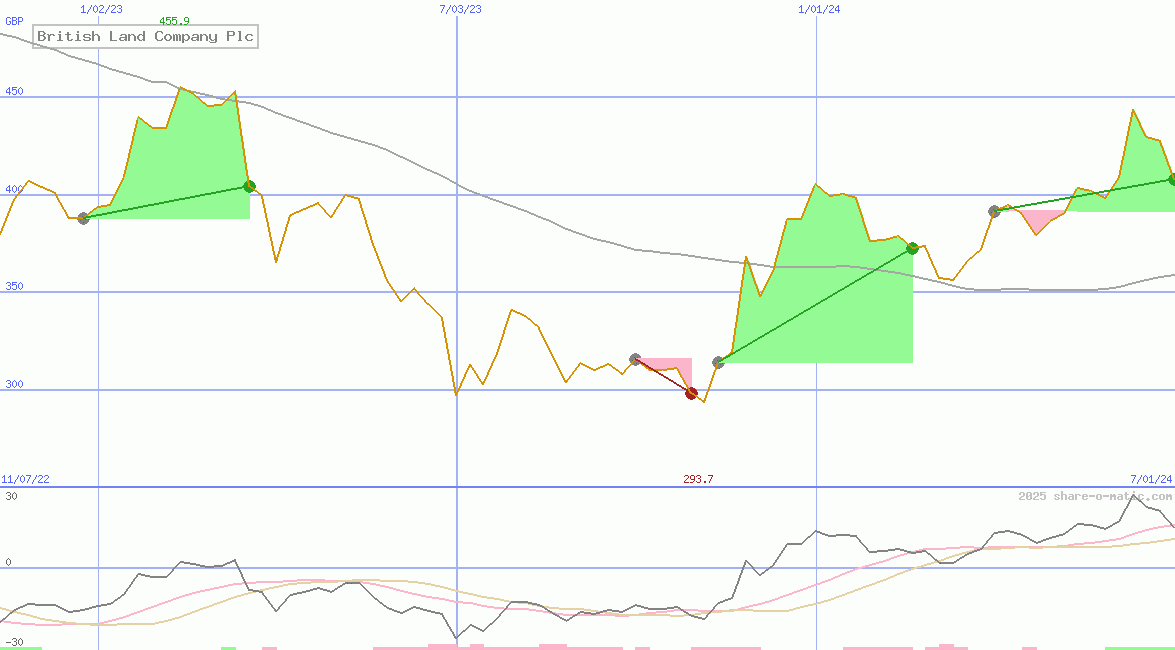Screen dimensions: 1175x650
Task: Click the British Land Company Plc title box
Action: coord(146,37)
